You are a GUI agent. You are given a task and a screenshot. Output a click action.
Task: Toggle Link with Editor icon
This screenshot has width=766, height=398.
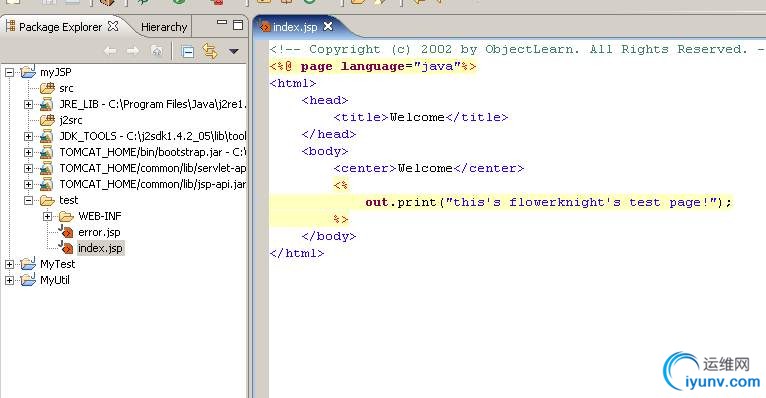210,51
